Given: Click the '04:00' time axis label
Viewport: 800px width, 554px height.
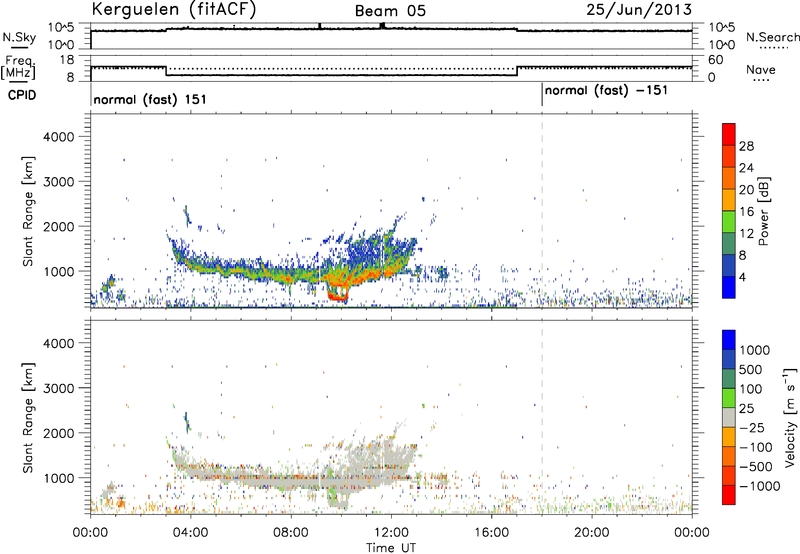Looking at the screenshot, I should coord(190,533).
